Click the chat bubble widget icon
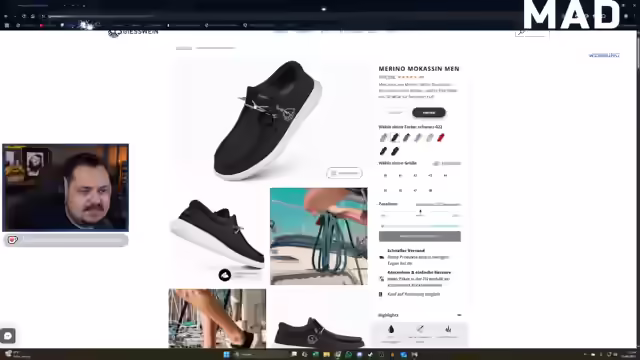The width and height of the screenshot is (640, 360). coord(8,336)
